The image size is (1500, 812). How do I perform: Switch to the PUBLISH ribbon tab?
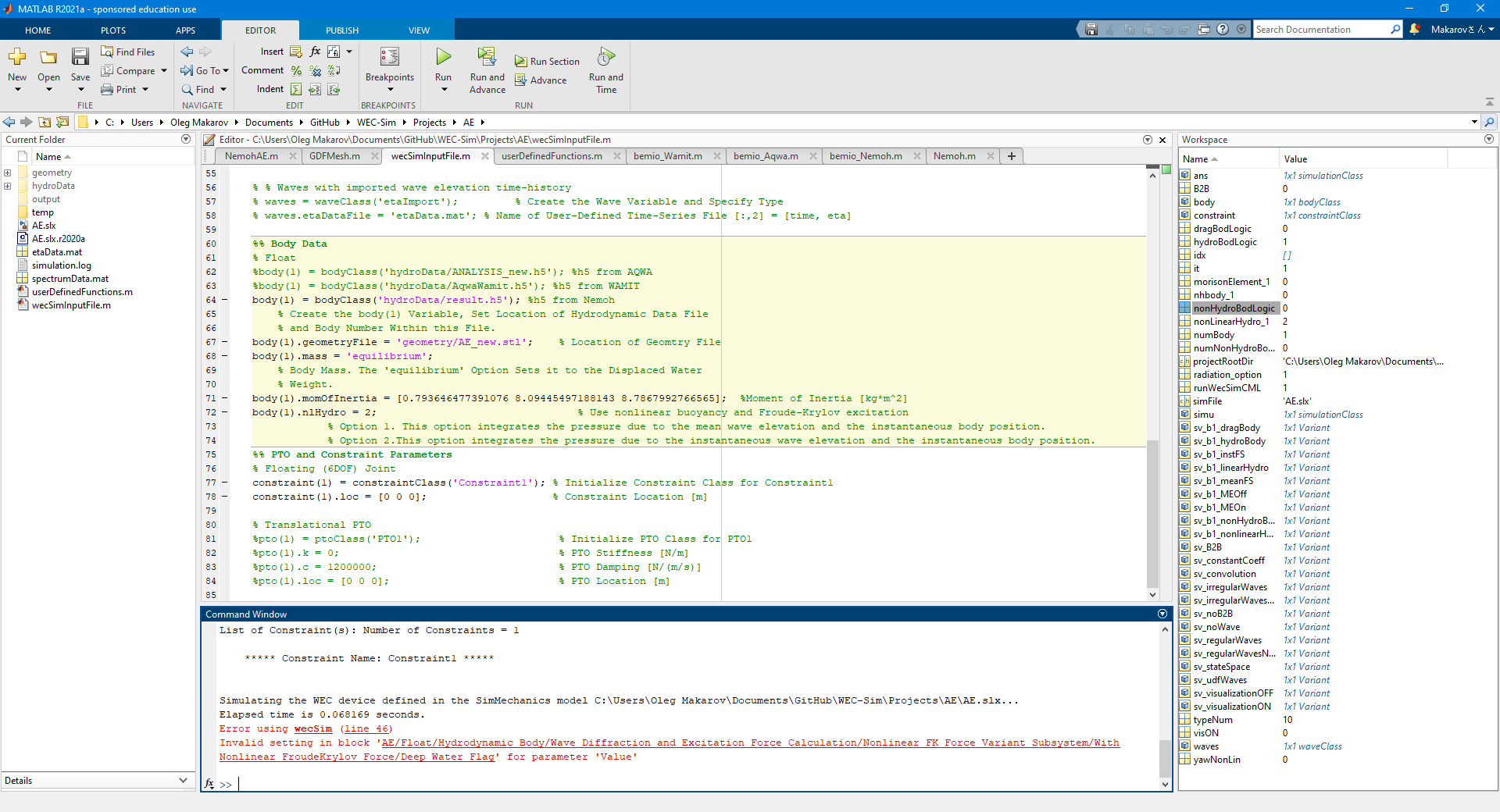pyautogui.click(x=341, y=30)
